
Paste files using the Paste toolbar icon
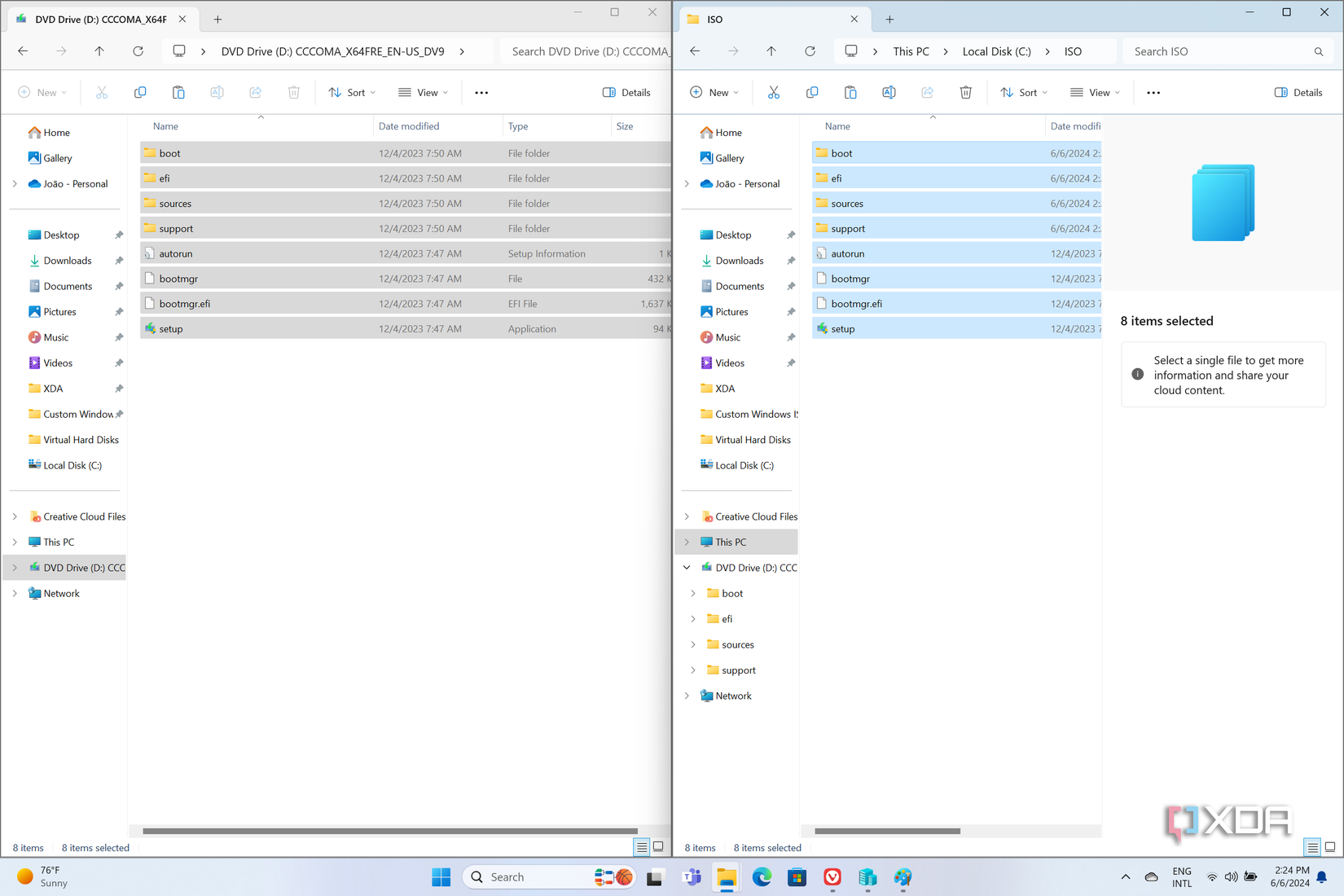tap(850, 92)
